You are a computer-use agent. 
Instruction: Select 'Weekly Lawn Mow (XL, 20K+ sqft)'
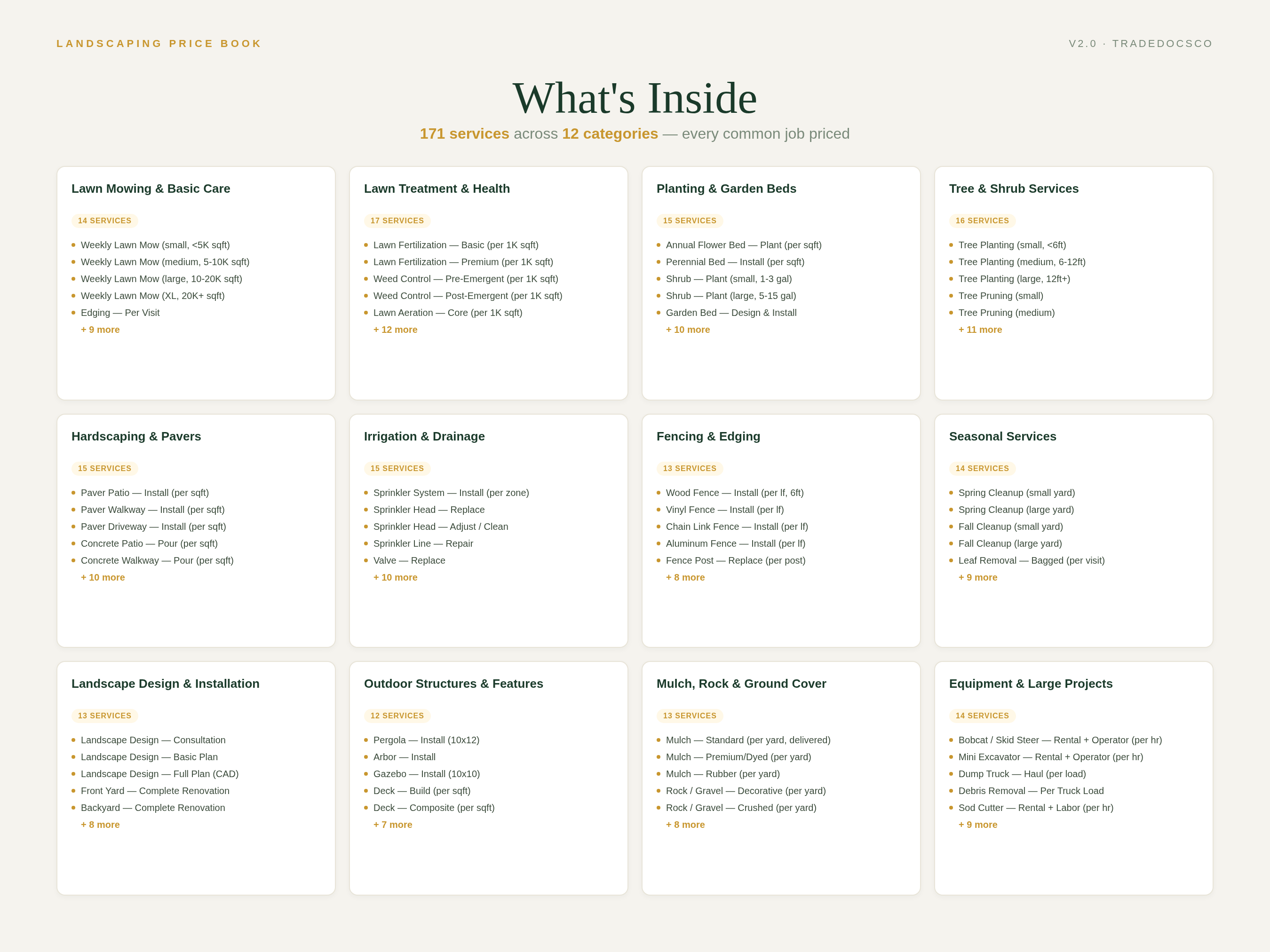153,296
